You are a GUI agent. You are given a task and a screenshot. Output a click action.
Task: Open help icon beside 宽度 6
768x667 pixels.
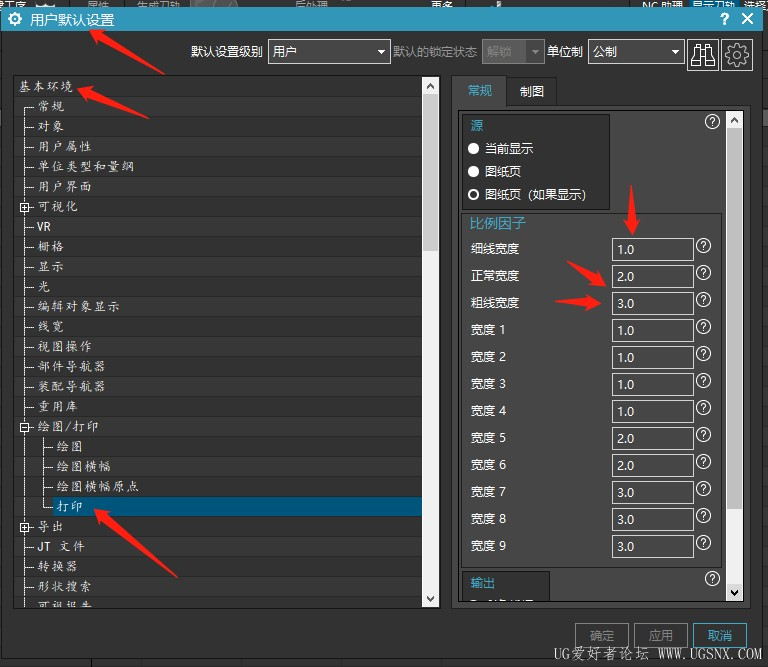703,461
